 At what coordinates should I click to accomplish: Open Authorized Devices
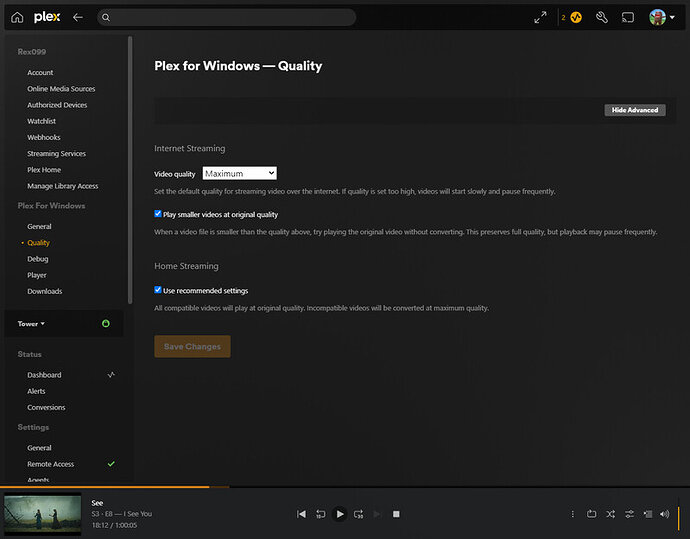click(x=57, y=105)
